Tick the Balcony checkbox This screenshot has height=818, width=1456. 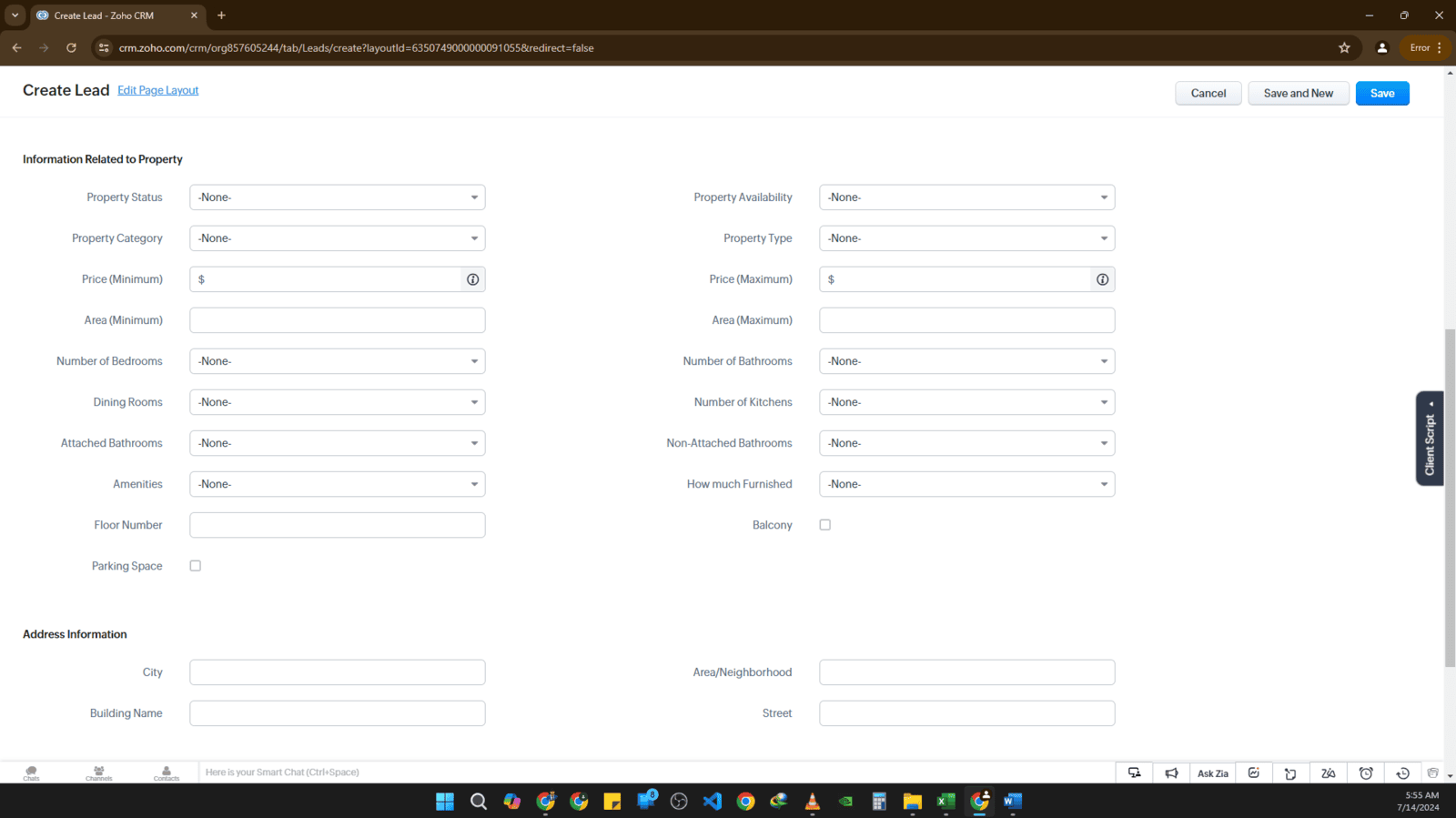click(825, 525)
